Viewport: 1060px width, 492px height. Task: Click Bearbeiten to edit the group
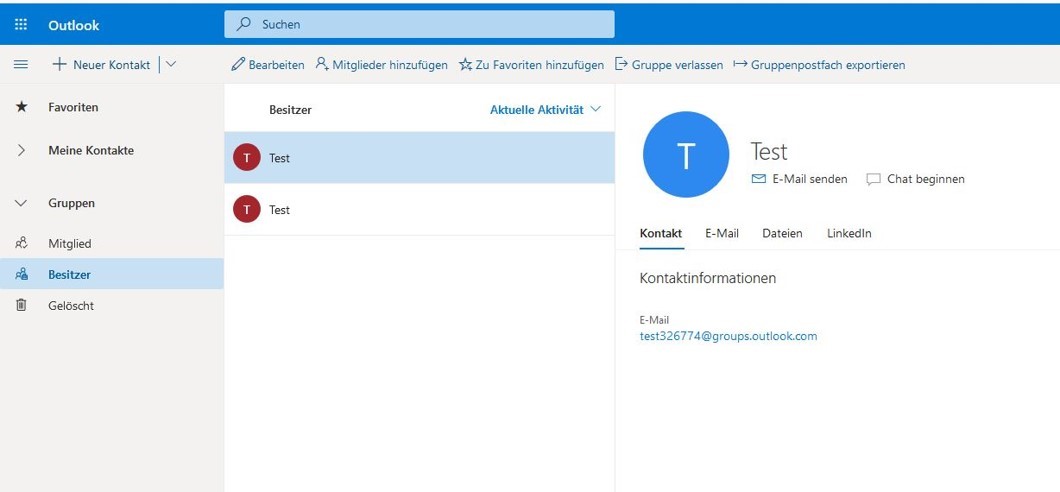(x=268, y=65)
